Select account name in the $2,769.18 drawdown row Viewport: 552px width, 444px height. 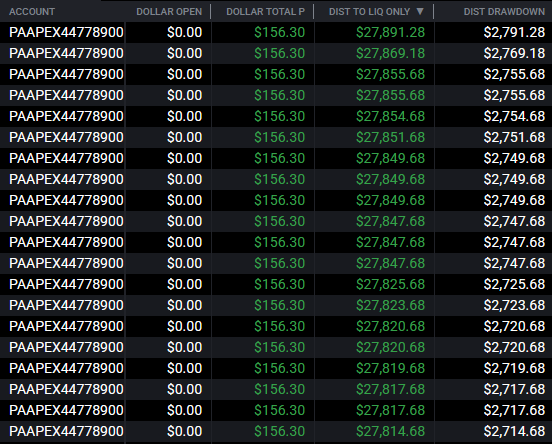pos(66,54)
